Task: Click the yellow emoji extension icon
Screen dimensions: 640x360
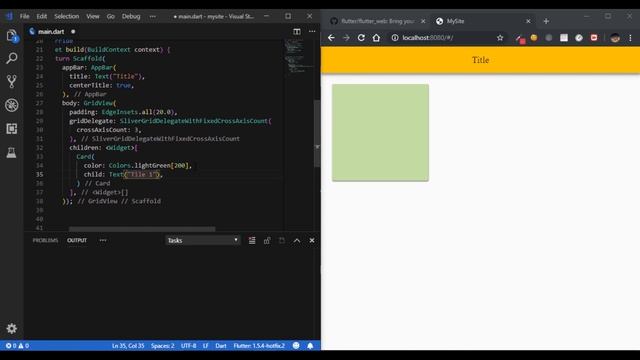Action: (x=533, y=38)
